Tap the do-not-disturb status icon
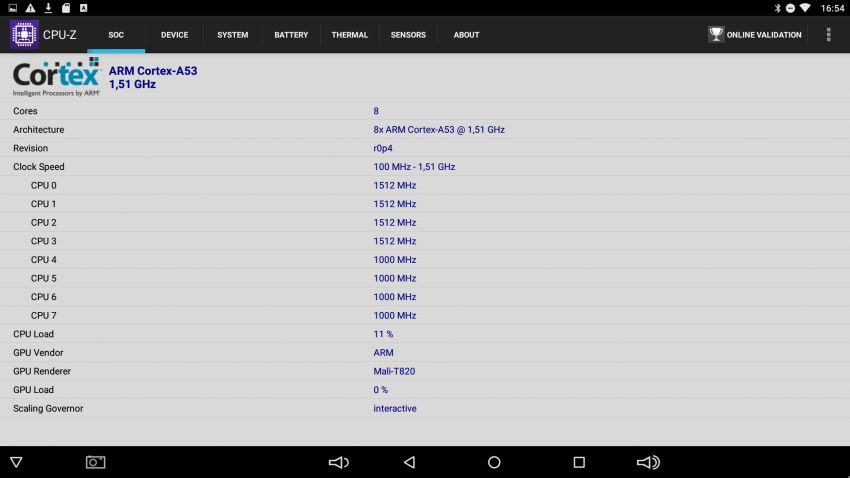This screenshot has height=478, width=850. tap(790, 8)
